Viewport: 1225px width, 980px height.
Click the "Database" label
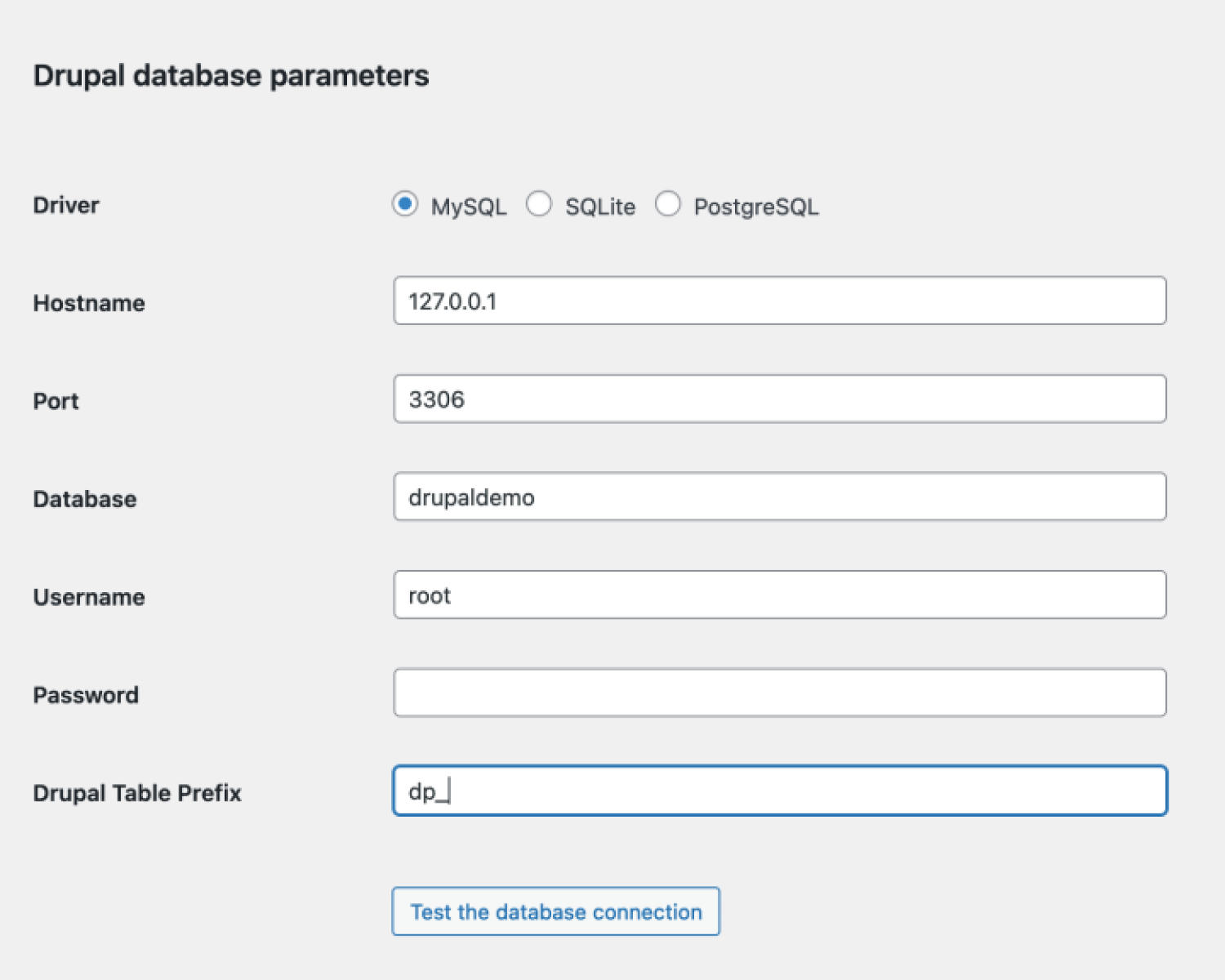point(85,499)
